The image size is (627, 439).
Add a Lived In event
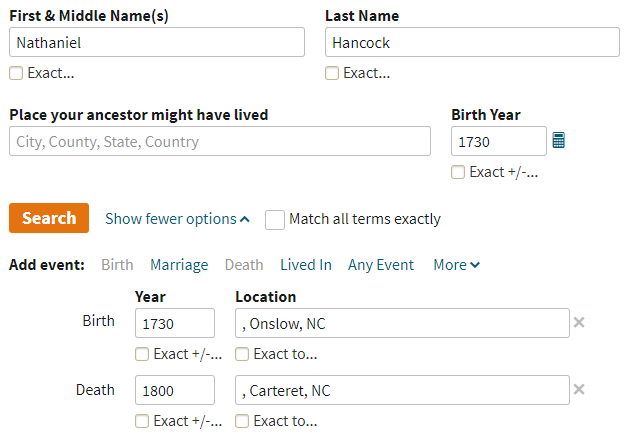[306, 265]
